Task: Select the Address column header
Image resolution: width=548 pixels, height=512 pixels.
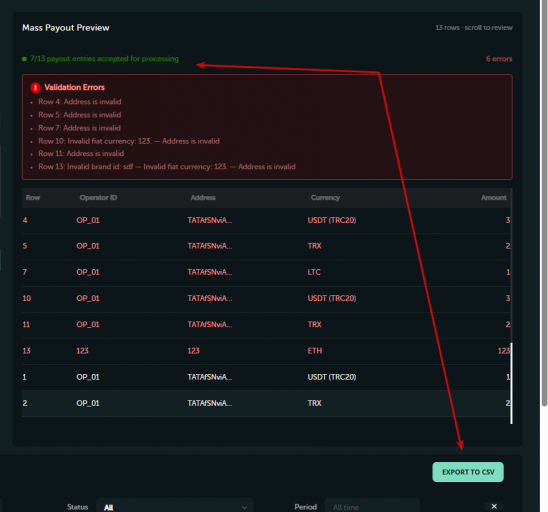Action: 203,198
